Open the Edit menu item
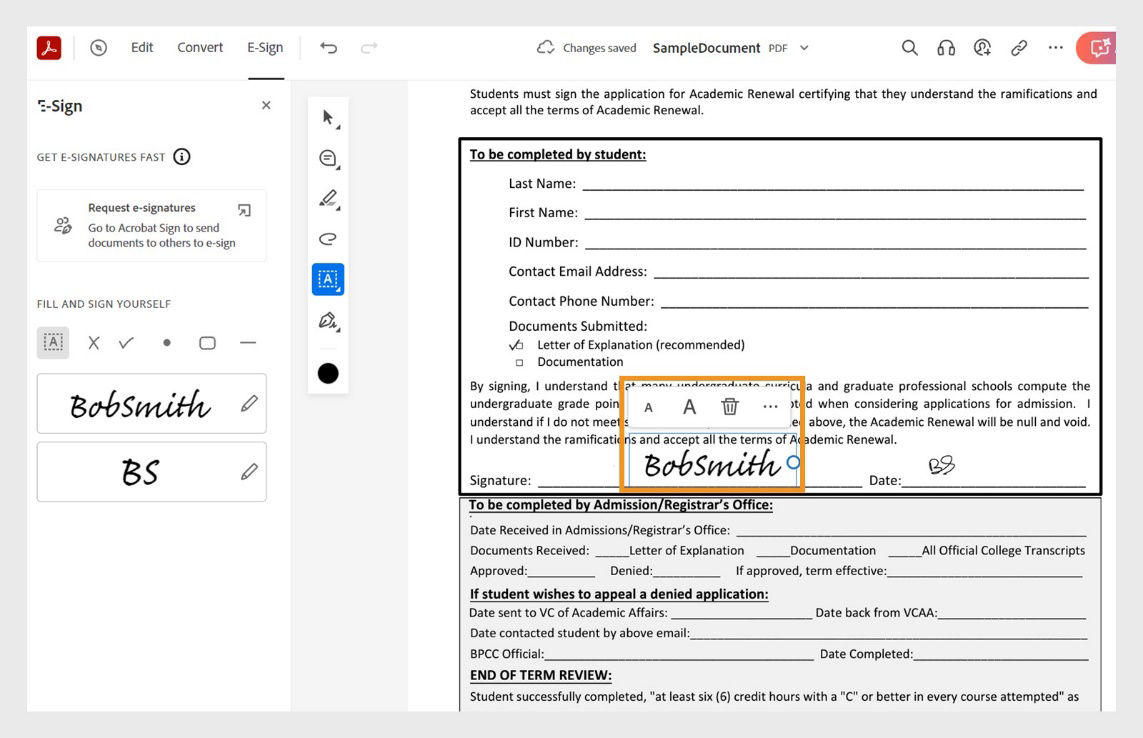 click(141, 47)
